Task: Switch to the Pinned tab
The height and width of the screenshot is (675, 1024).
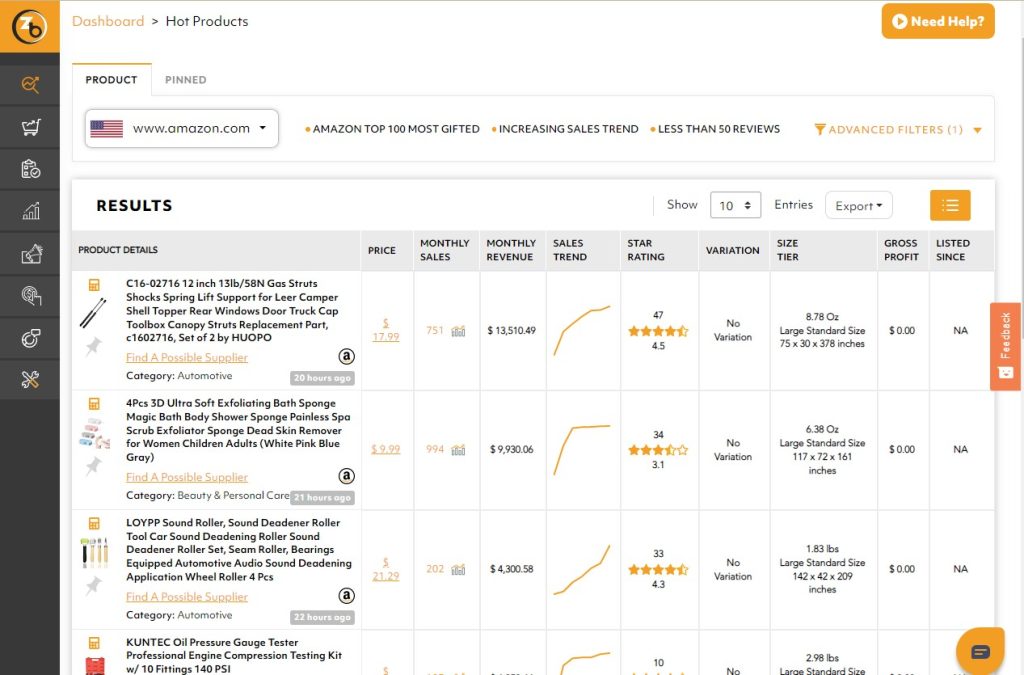Action: pos(186,80)
